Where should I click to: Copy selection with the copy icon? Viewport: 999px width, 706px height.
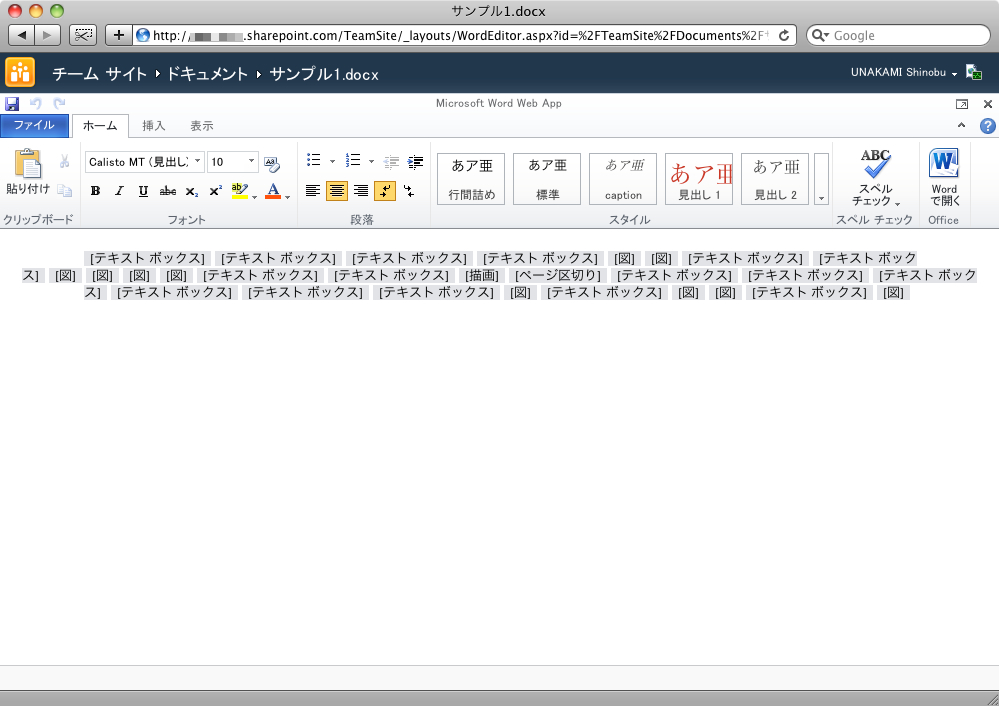click(x=64, y=190)
